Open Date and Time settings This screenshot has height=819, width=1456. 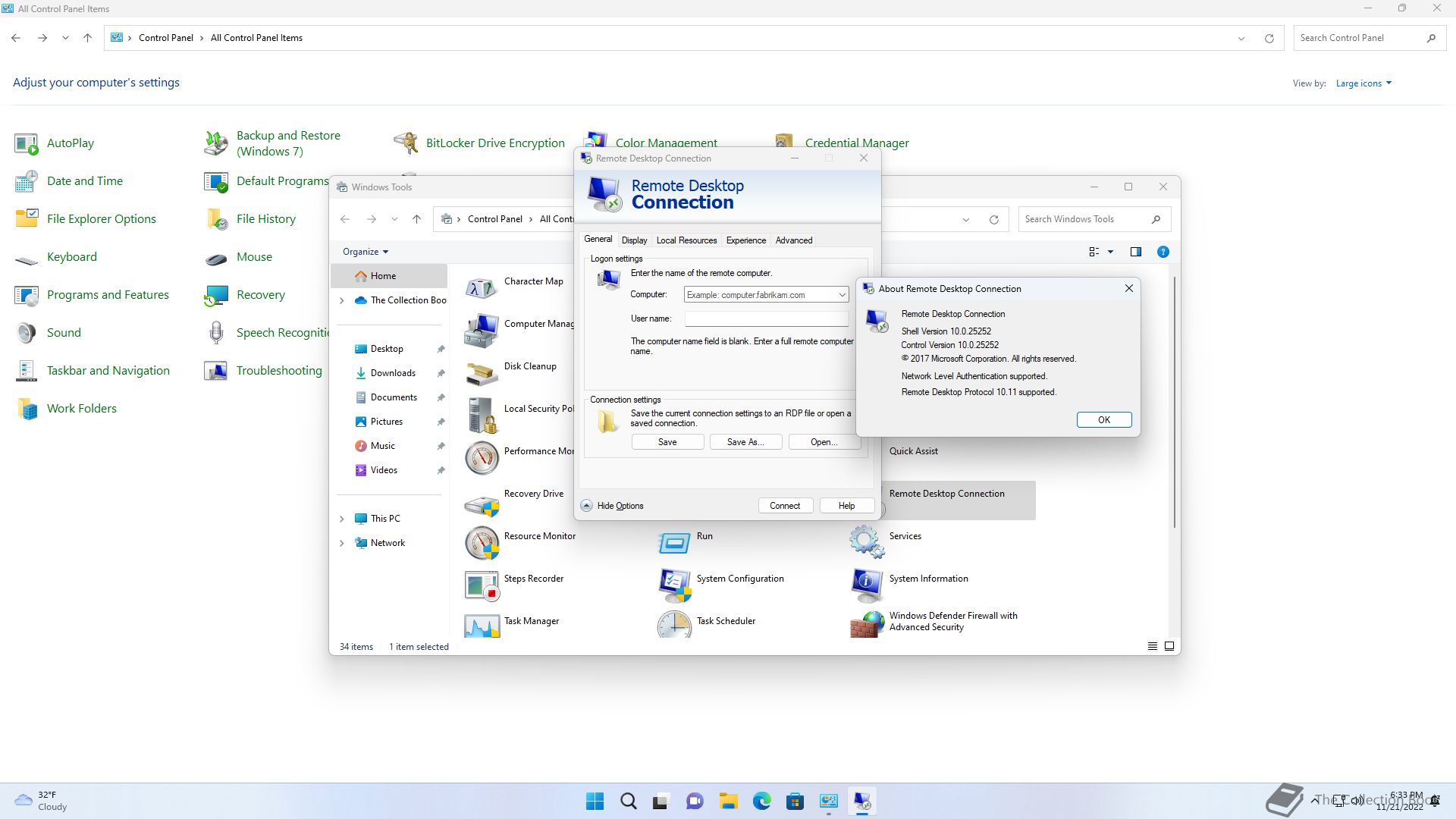(x=69, y=180)
